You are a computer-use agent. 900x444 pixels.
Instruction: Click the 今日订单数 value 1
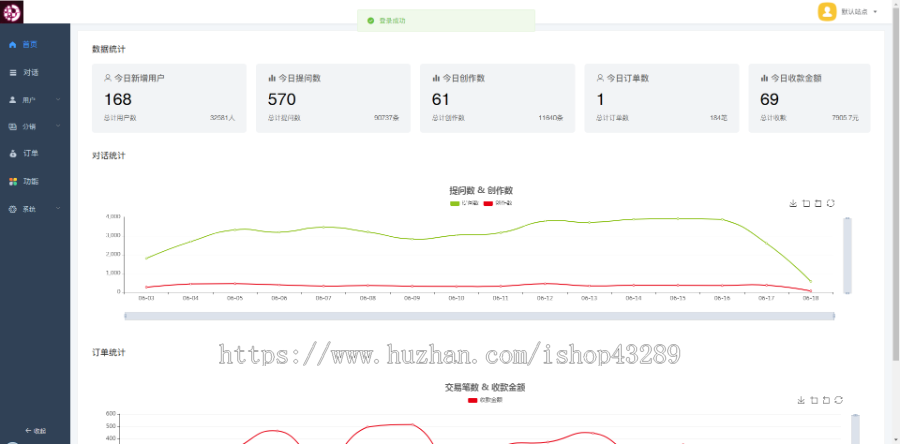coord(600,99)
